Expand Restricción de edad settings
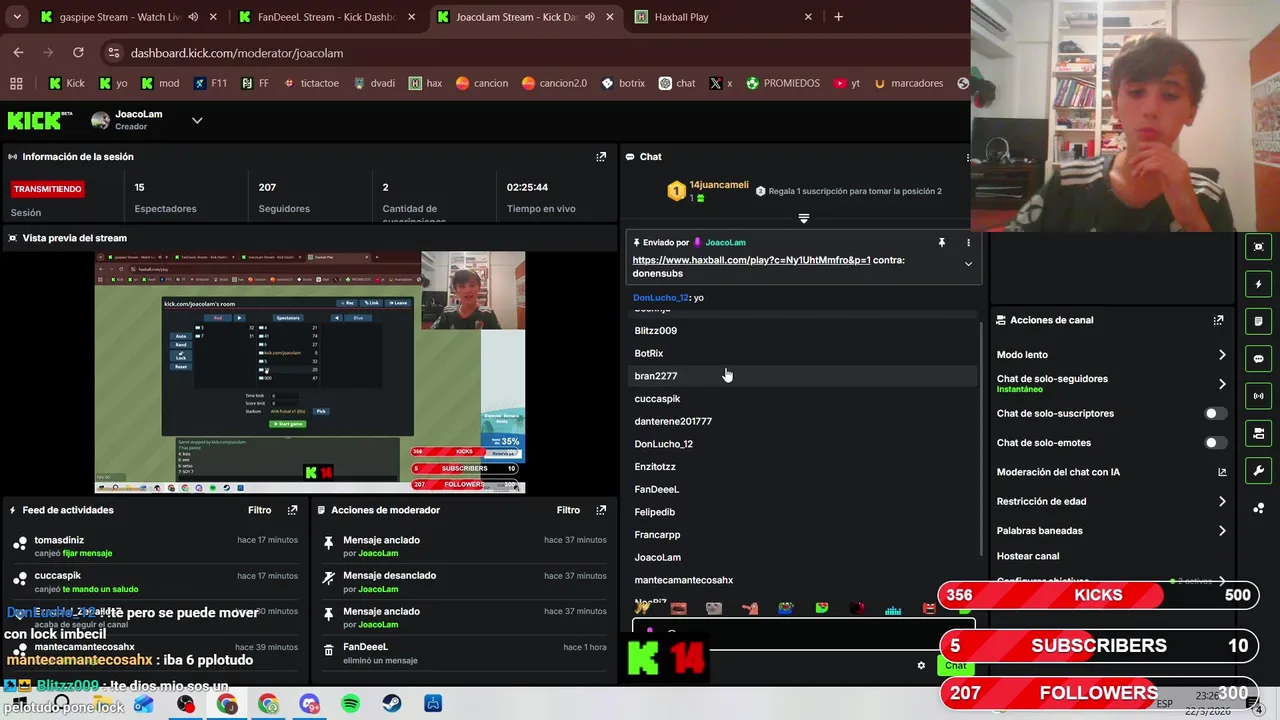This screenshot has height=720, width=1280. 1221,502
